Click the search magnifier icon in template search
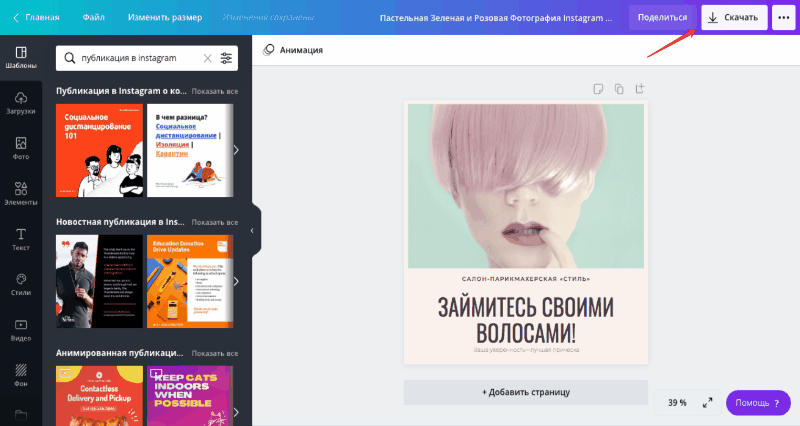This screenshot has width=800, height=426. (70, 58)
